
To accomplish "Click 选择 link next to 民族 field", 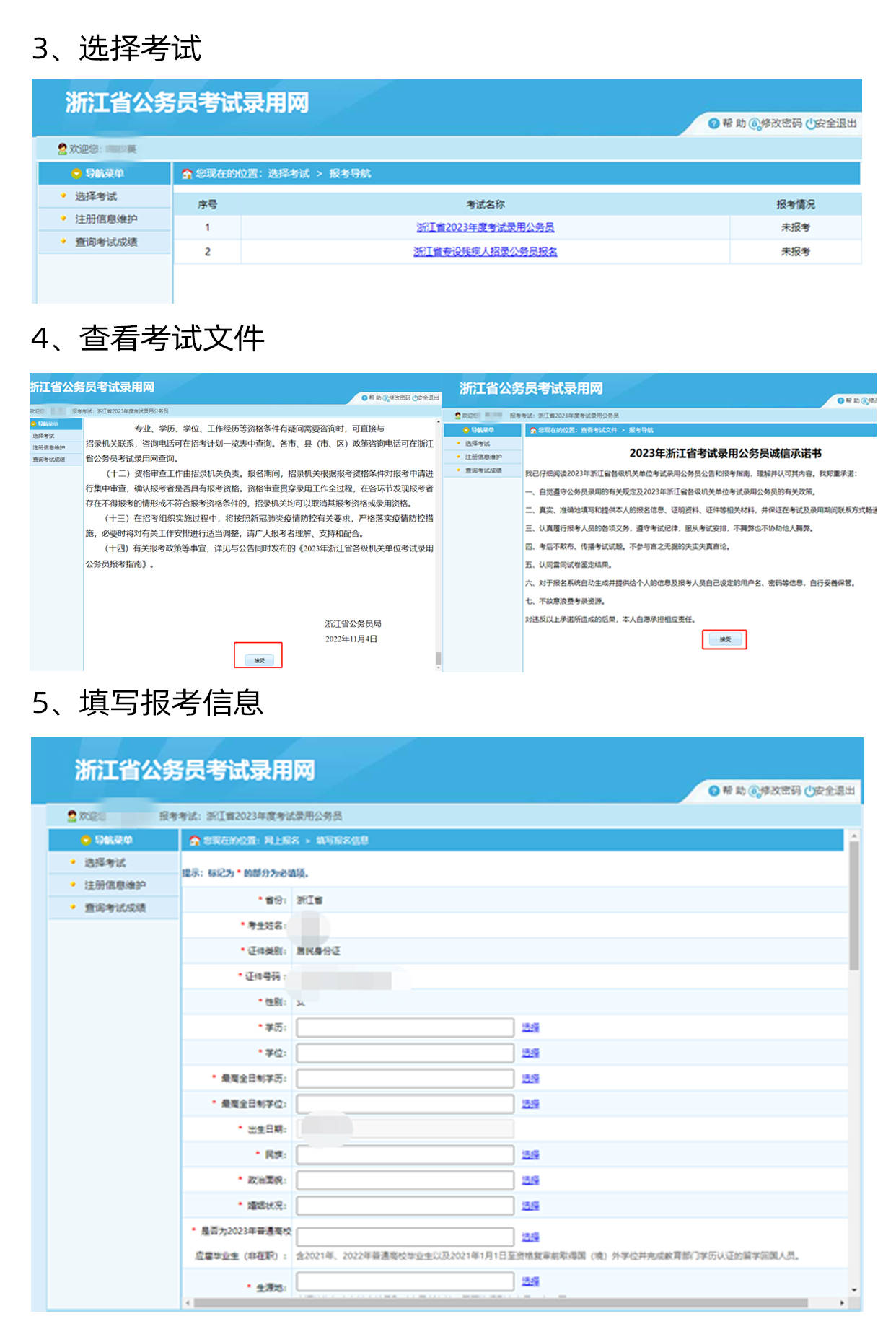I will click(530, 1155).
